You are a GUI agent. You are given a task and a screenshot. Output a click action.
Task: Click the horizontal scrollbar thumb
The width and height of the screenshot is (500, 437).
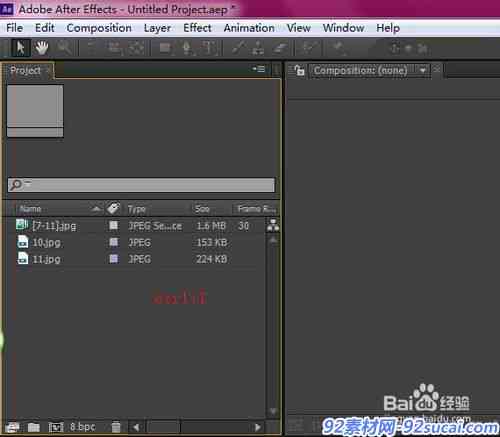[164, 427]
